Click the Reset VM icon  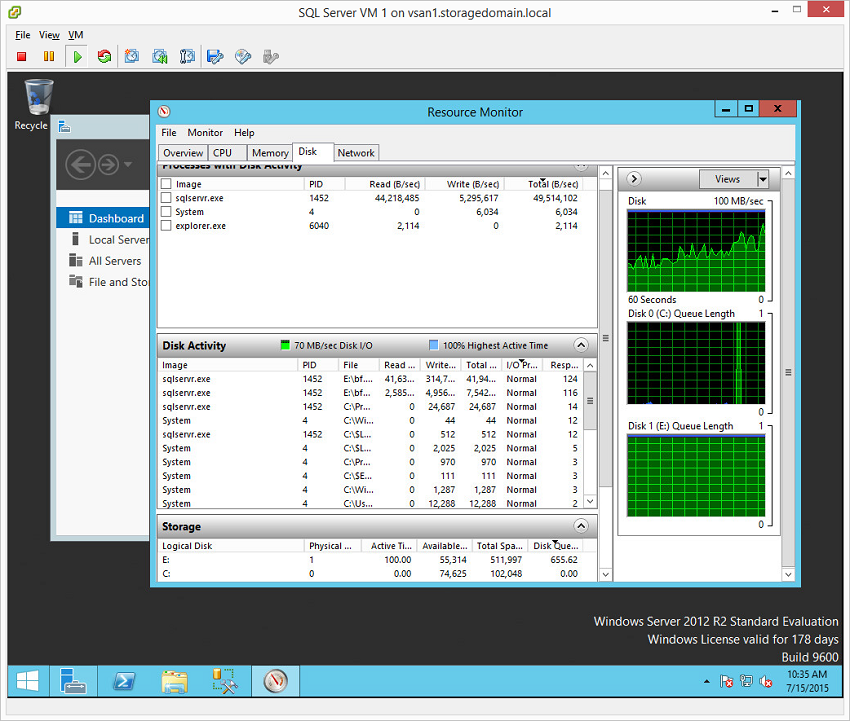tap(104, 56)
